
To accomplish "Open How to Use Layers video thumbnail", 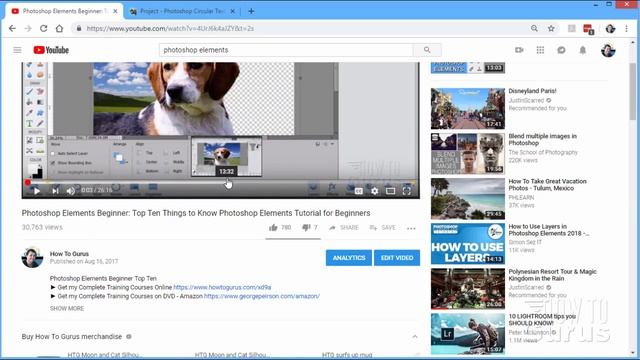I will click(x=468, y=244).
